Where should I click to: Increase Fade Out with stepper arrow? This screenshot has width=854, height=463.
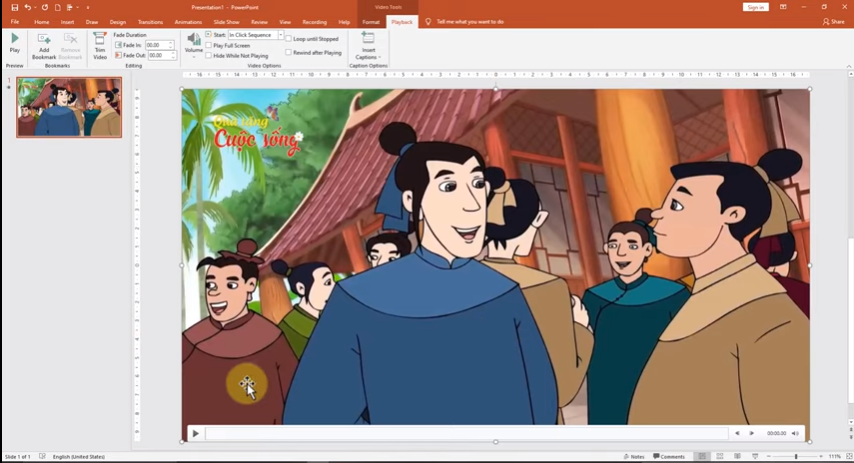coord(173,53)
